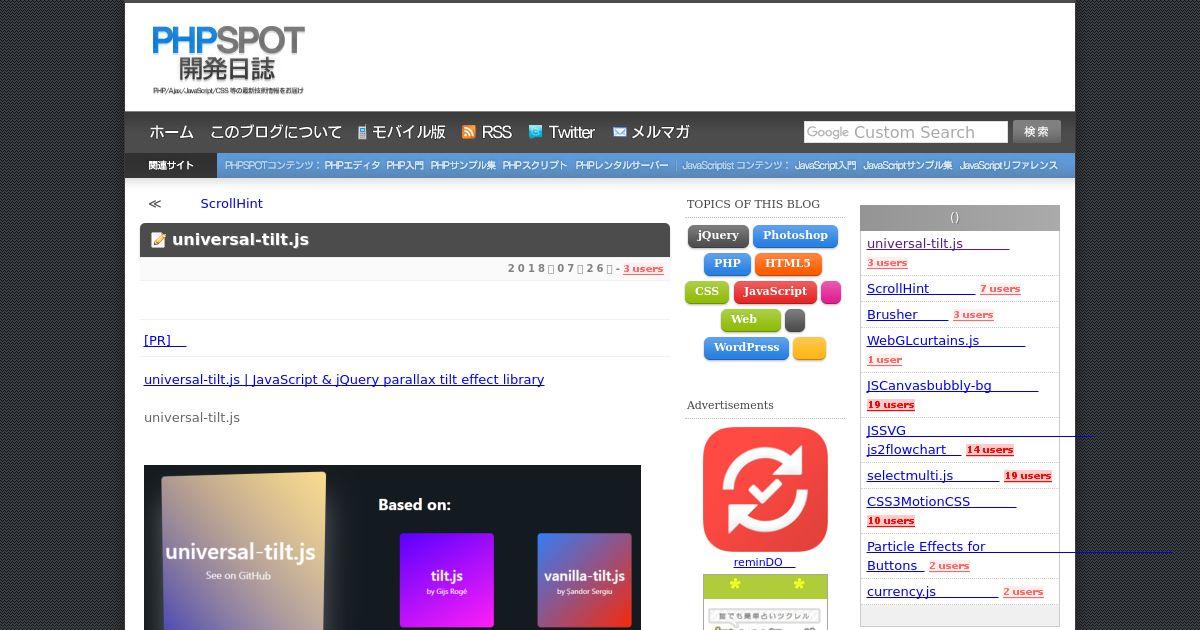Open JavaScriptサンプル集 link
The image size is (1200, 630).
pos(908,166)
